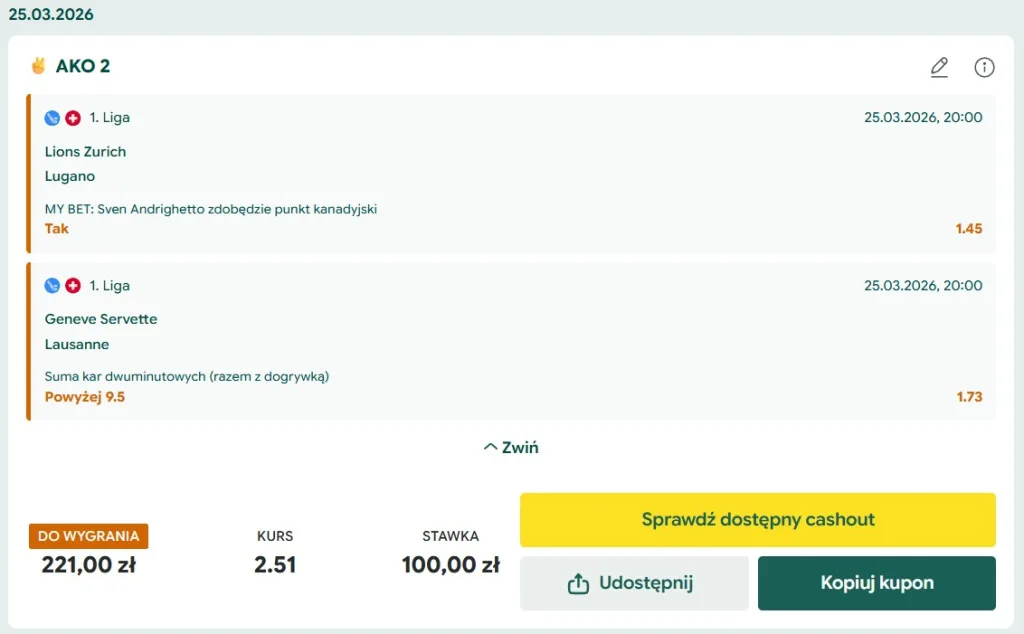
Task: Click the STAWKA 100,00 zł amount
Action: coord(450,565)
